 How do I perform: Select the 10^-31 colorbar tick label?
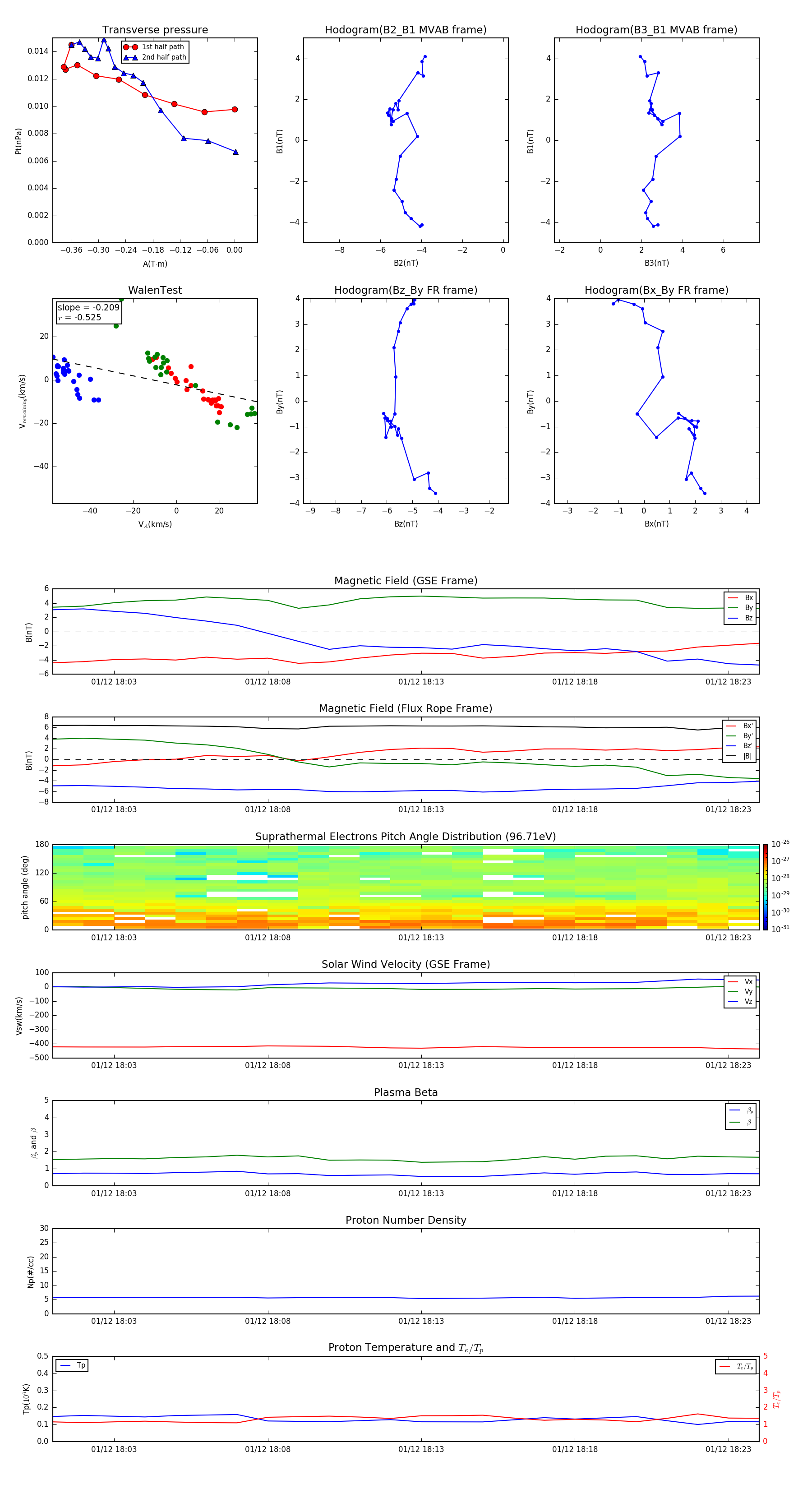click(x=780, y=929)
